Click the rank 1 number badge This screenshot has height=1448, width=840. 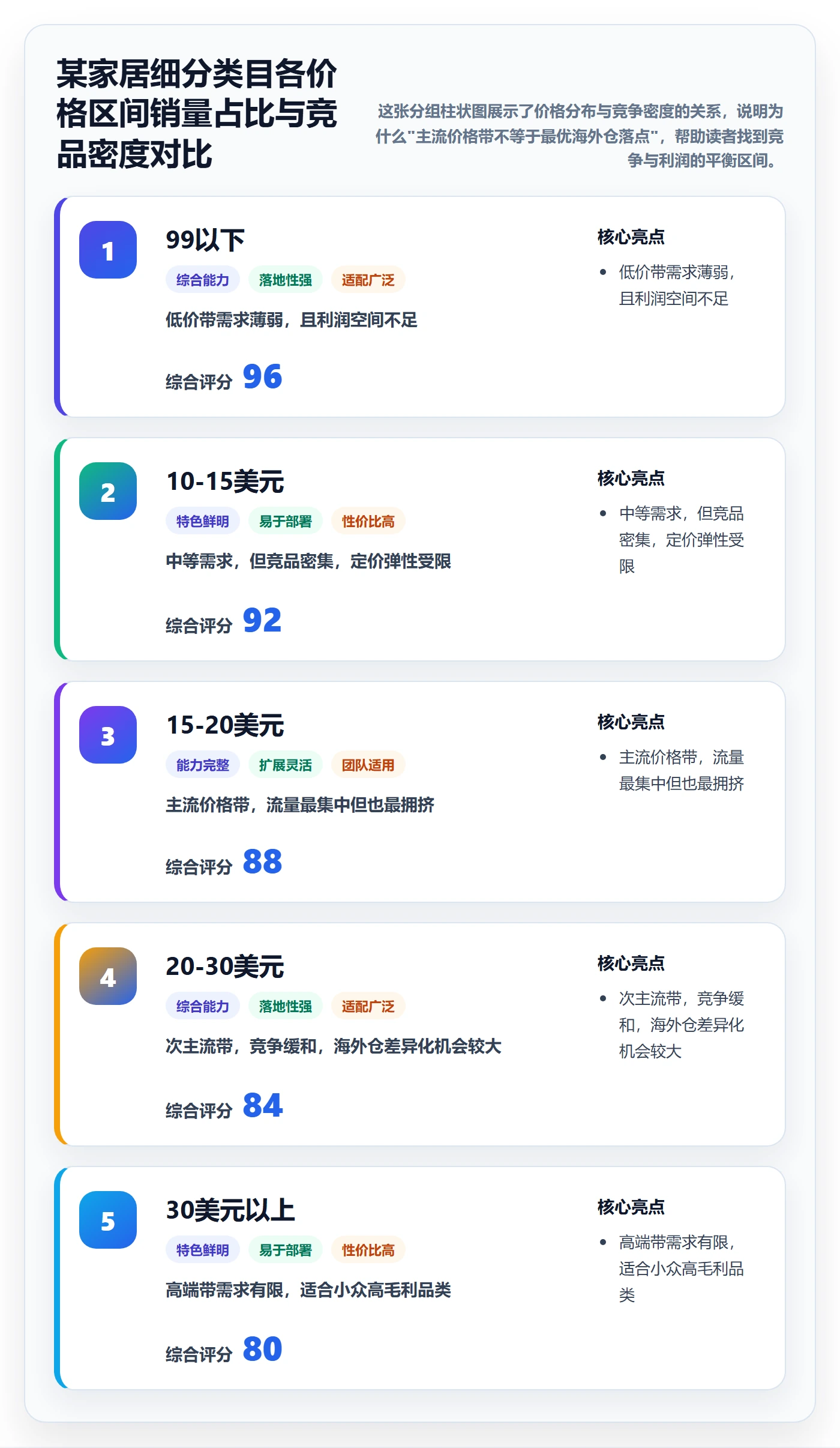108,250
